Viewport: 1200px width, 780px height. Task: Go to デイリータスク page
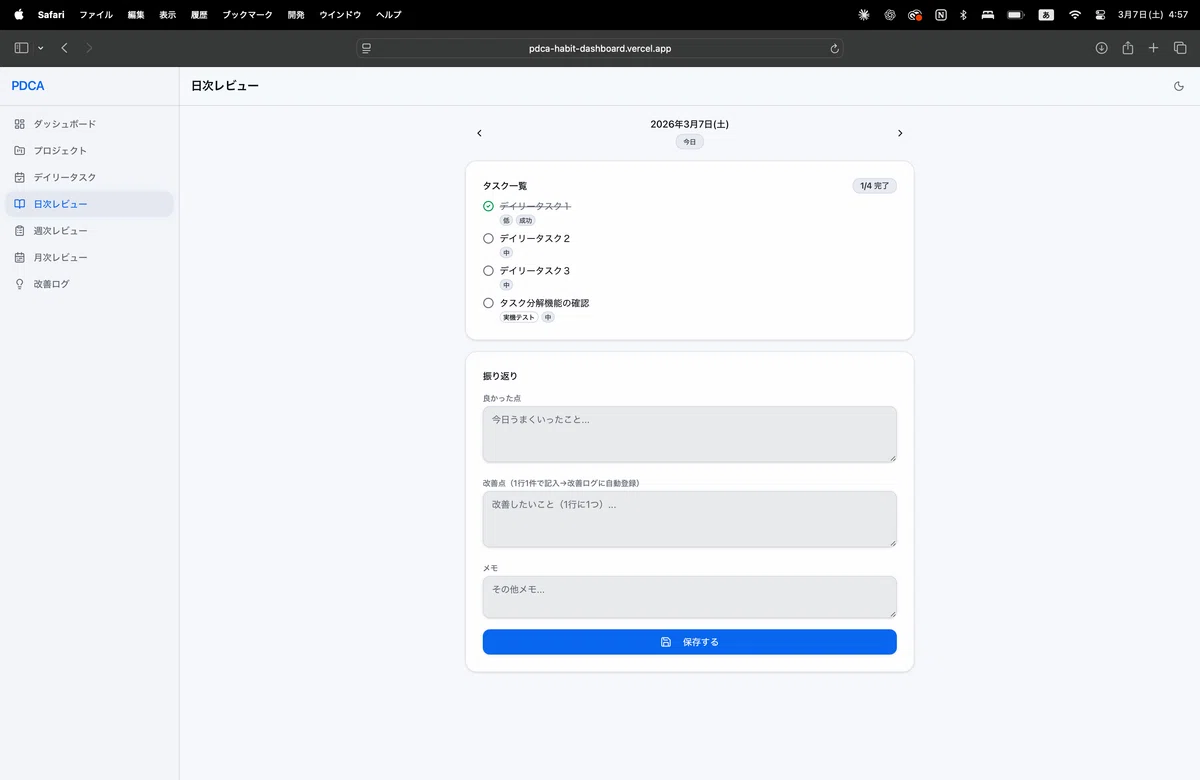(89, 177)
